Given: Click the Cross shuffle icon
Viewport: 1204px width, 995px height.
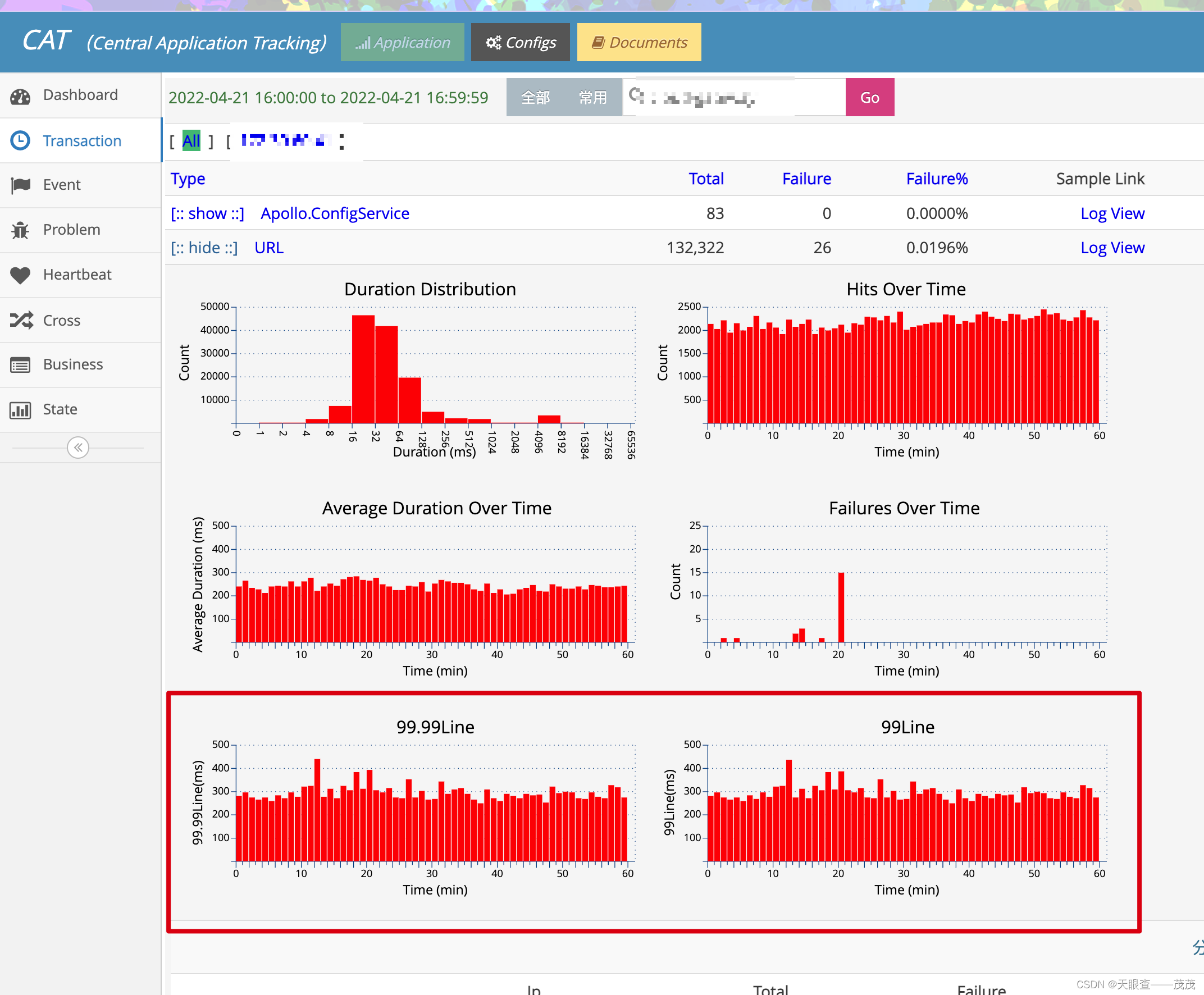Looking at the screenshot, I should coord(21,320).
